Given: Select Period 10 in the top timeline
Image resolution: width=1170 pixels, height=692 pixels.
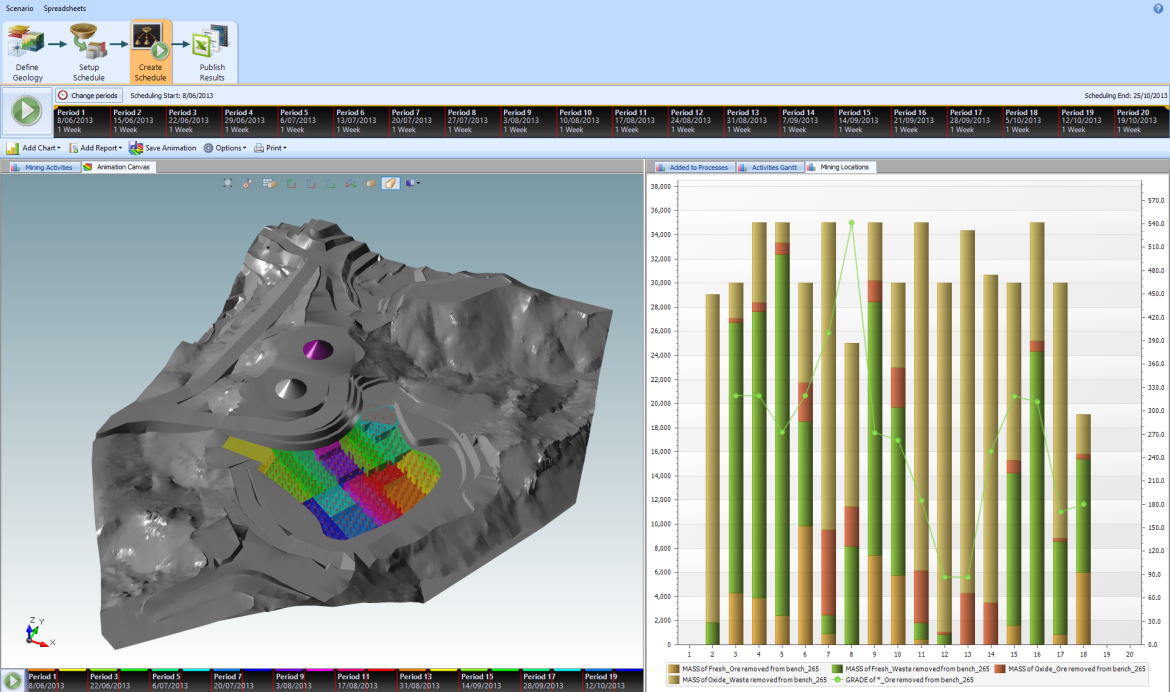Looking at the screenshot, I should tap(582, 121).
